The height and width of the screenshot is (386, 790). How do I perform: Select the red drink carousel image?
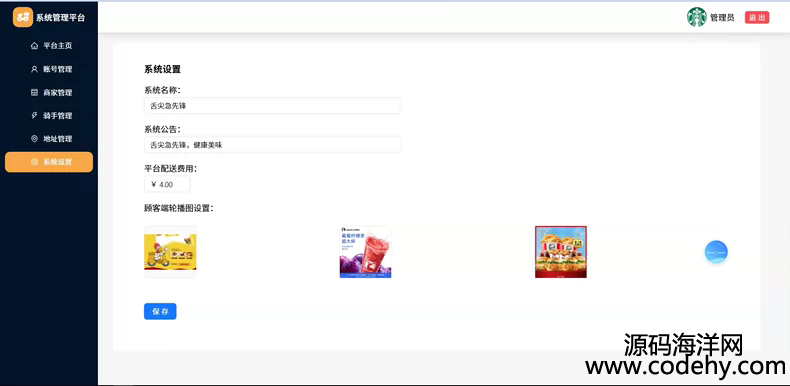click(365, 252)
